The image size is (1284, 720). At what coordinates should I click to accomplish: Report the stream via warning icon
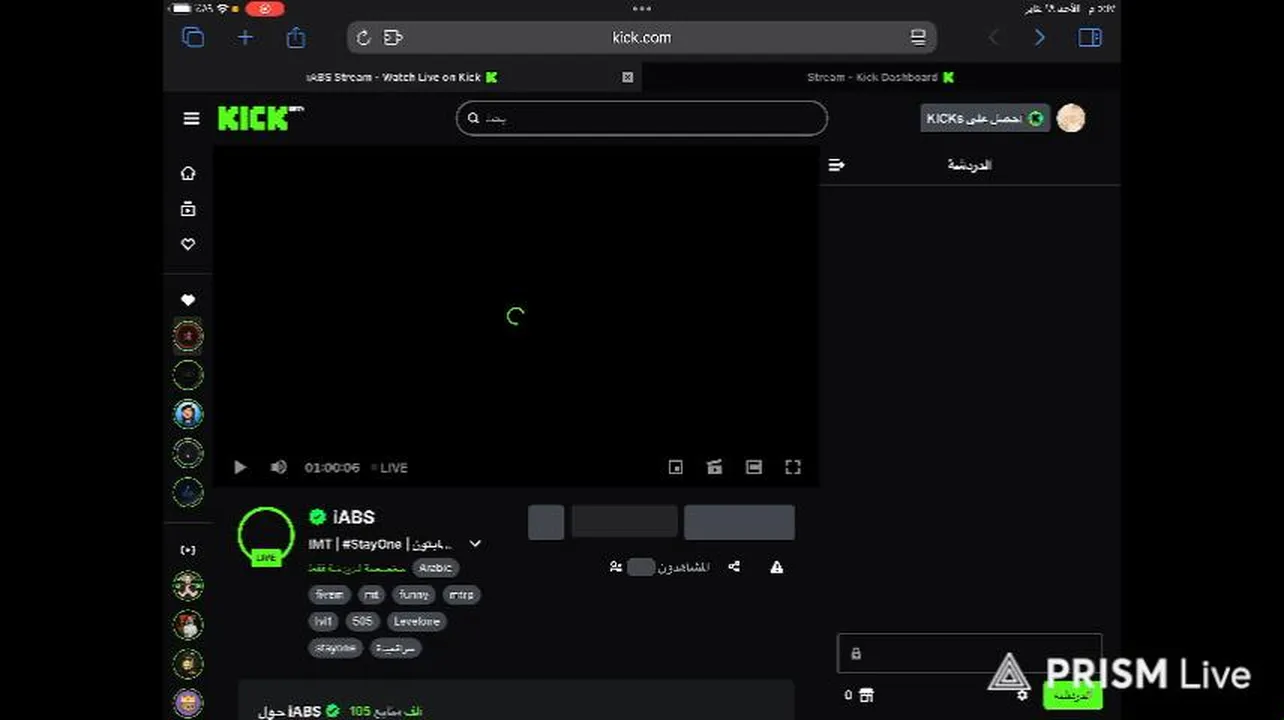click(x=777, y=567)
